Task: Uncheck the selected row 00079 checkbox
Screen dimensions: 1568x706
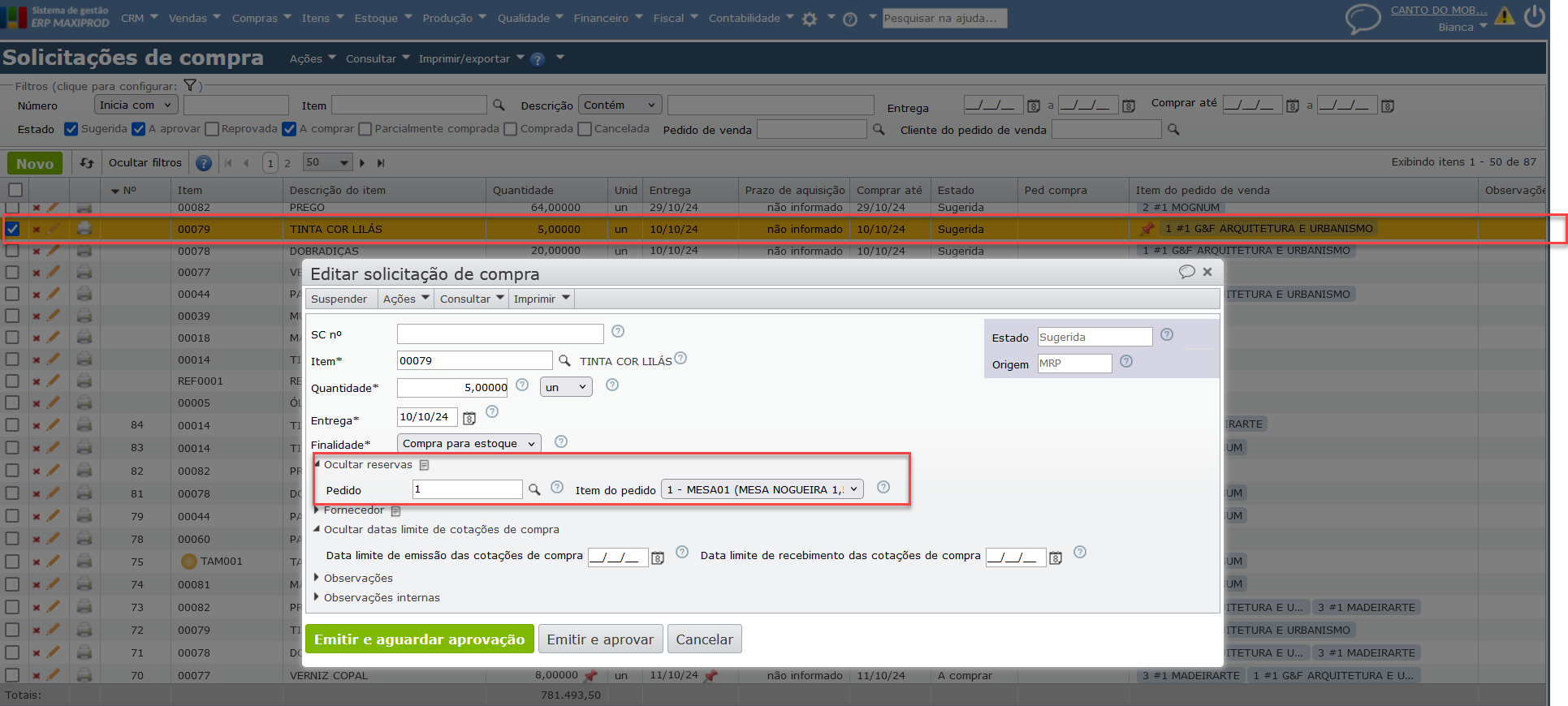Action: tap(12, 229)
